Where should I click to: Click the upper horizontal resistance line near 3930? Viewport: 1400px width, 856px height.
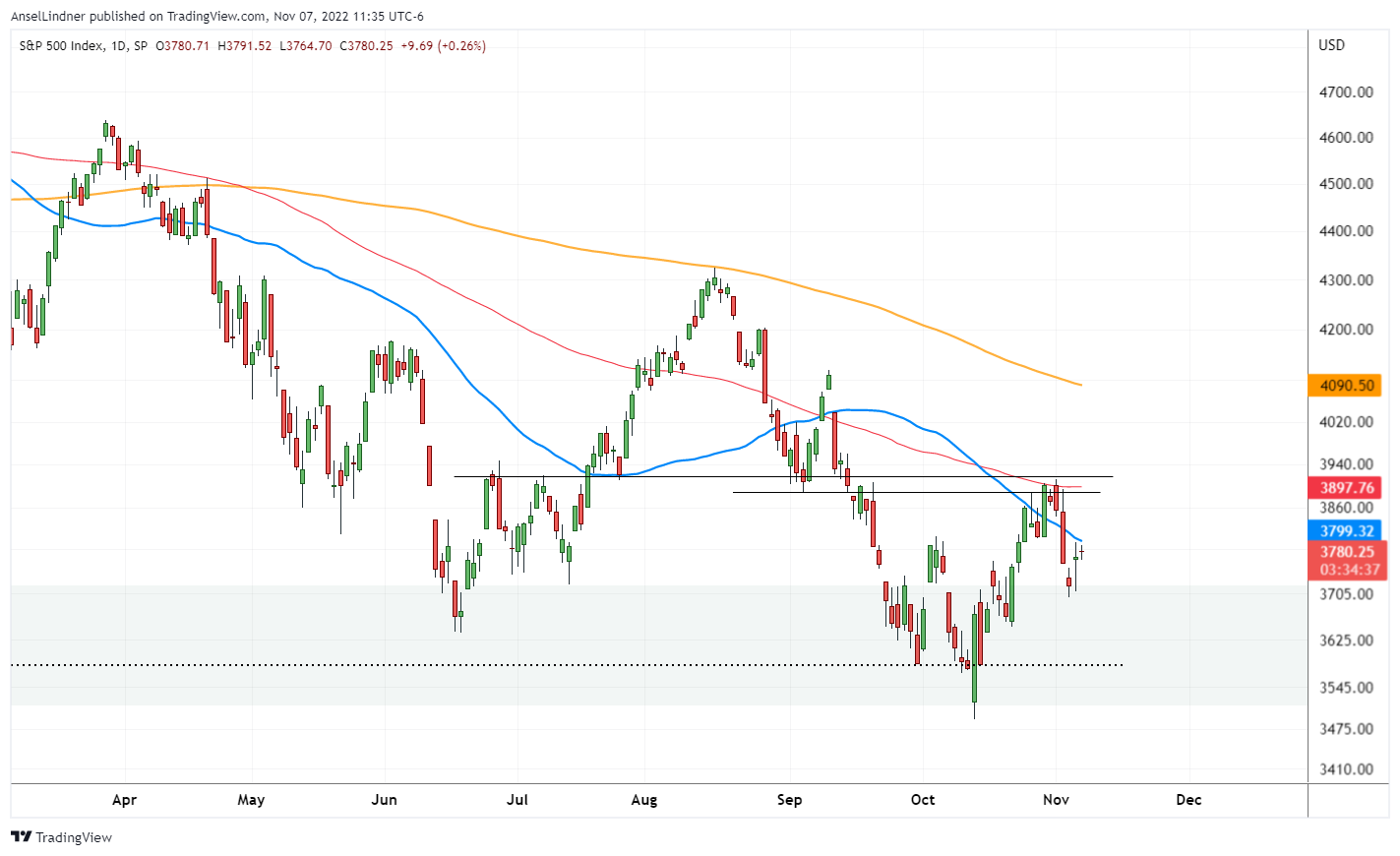pos(689,475)
